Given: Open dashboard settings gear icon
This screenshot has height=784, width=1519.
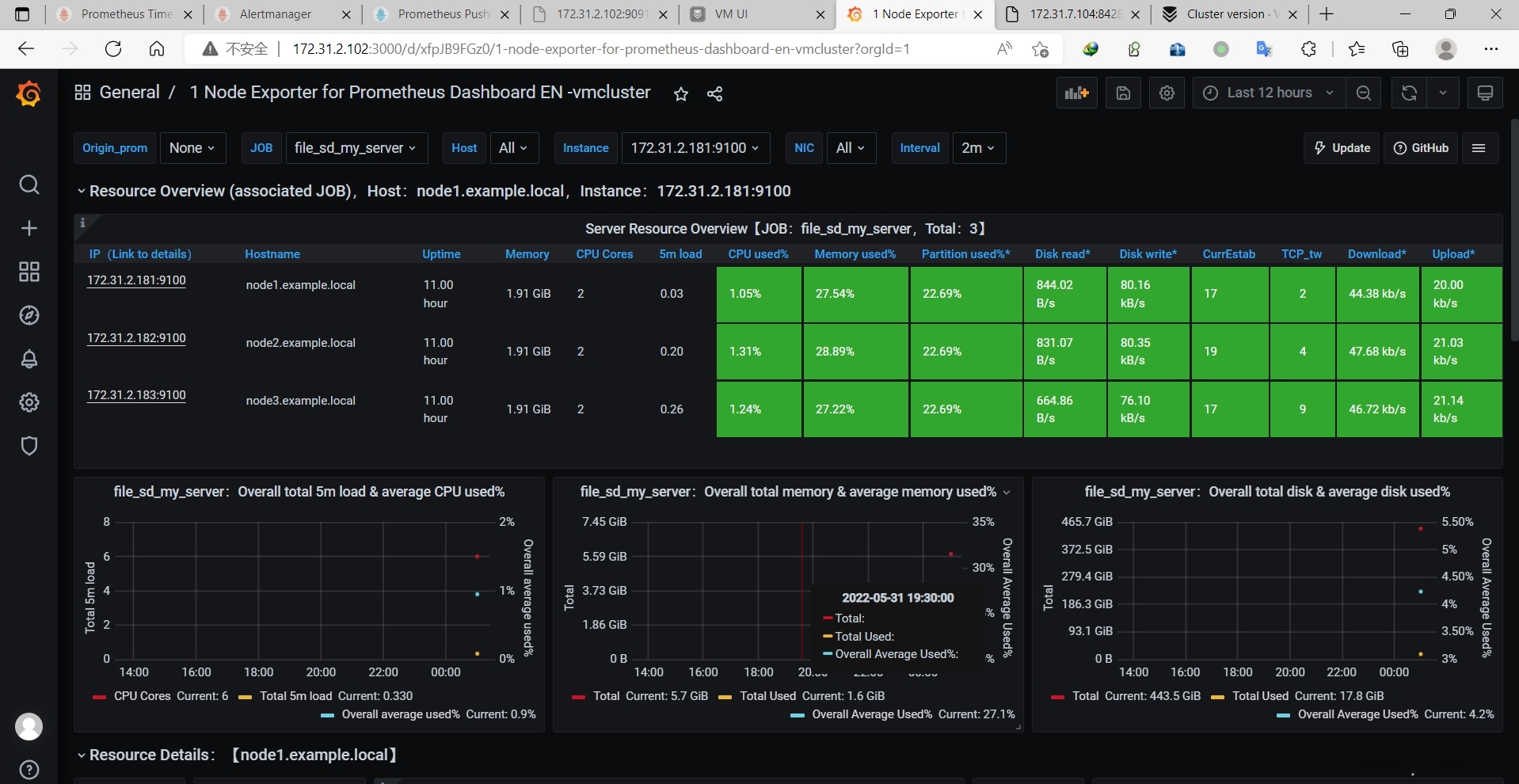Looking at the screenshot, I should point(1167,93).
